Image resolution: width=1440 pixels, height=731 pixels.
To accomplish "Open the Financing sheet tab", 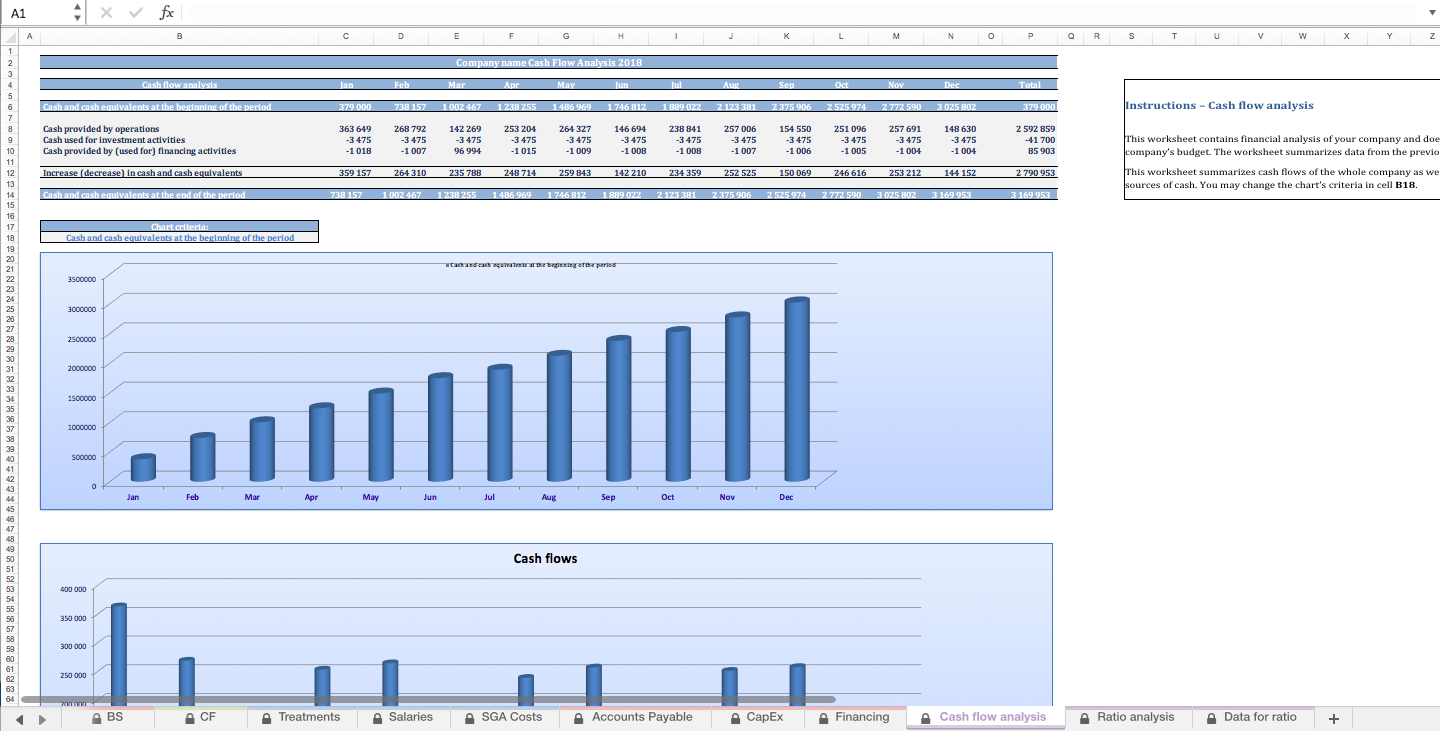I will click(855, 717).
